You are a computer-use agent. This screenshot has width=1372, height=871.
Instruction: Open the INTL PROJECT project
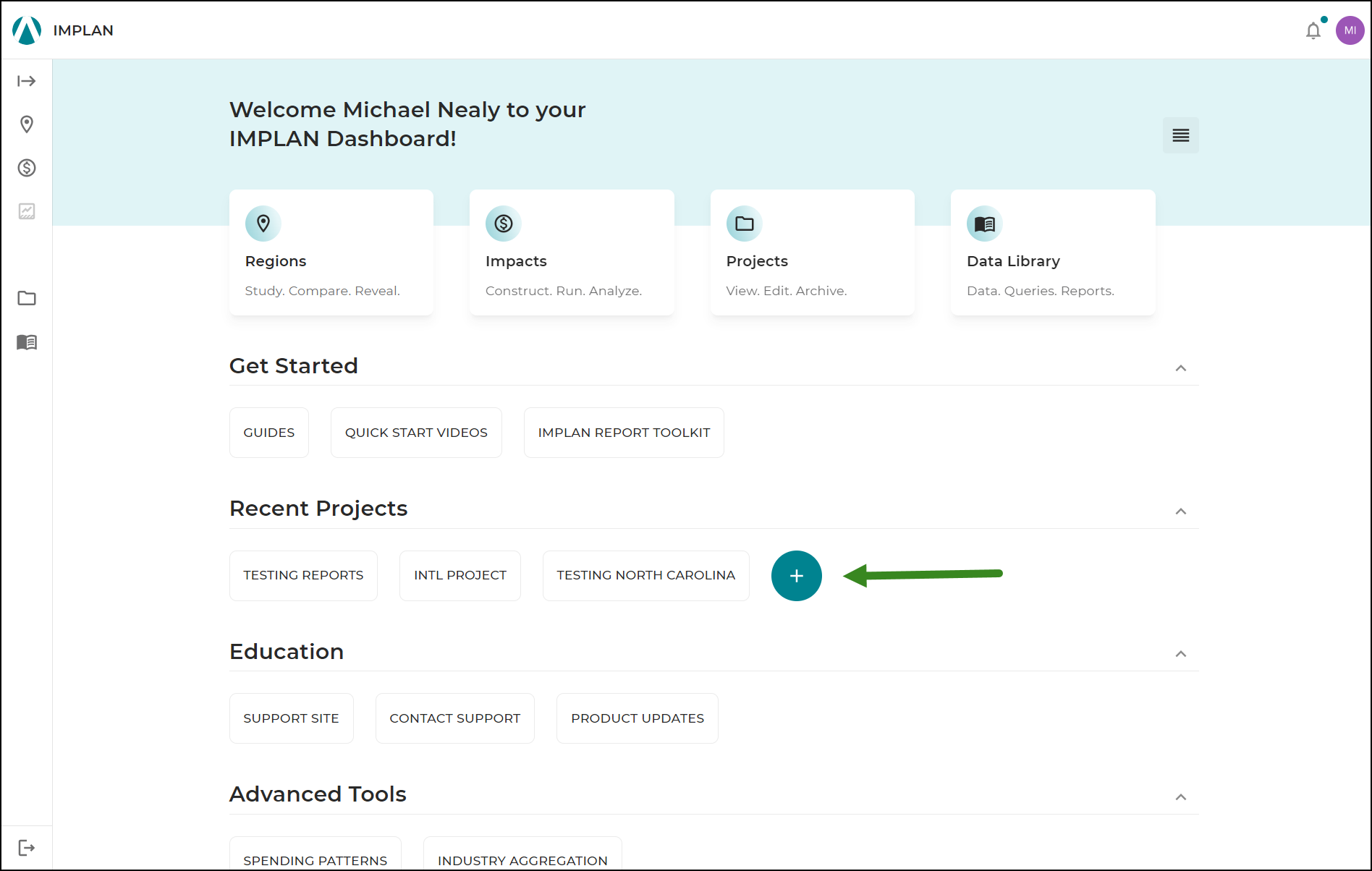point(460,576)
